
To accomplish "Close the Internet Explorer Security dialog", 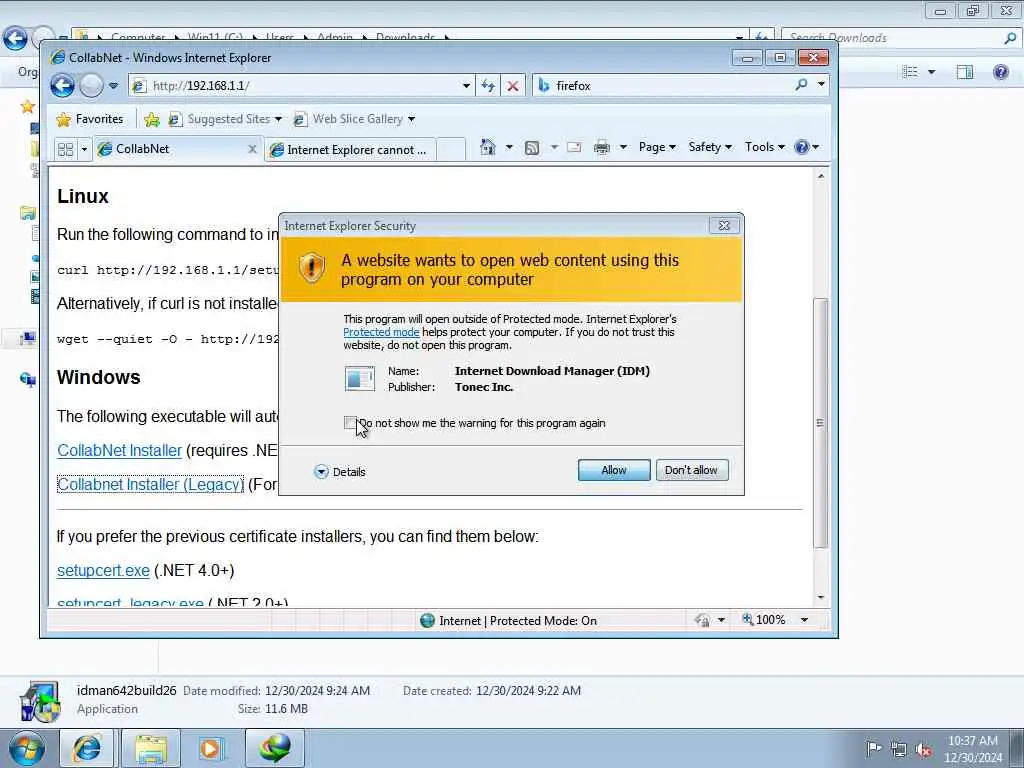I will 724,225.
